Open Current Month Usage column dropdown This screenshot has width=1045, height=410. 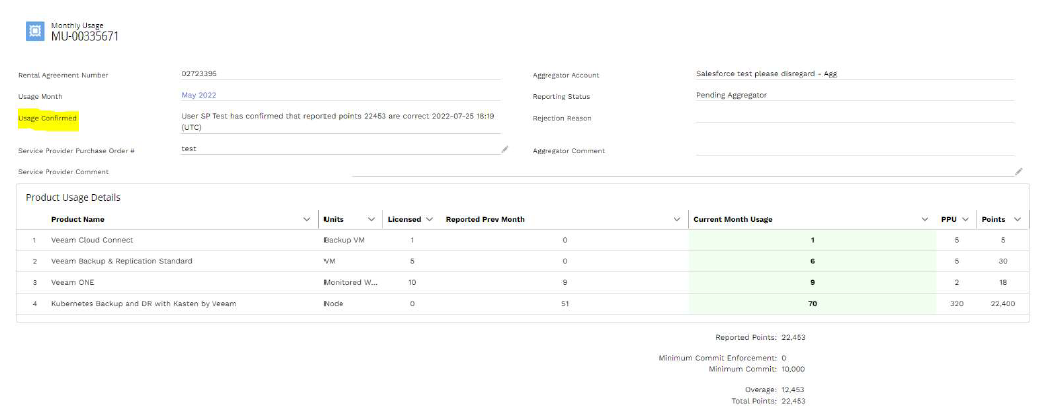pos(925,219)
